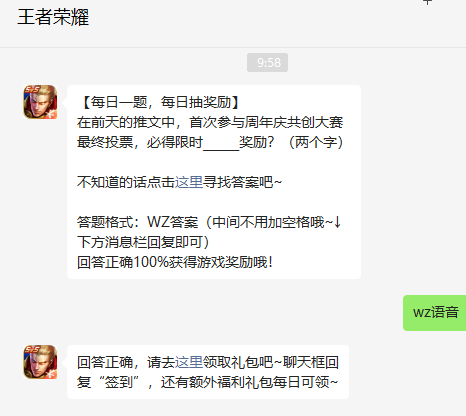Click the 领取礼包吧 text in the reply message
Screen dimensions: 466x416
238,362
